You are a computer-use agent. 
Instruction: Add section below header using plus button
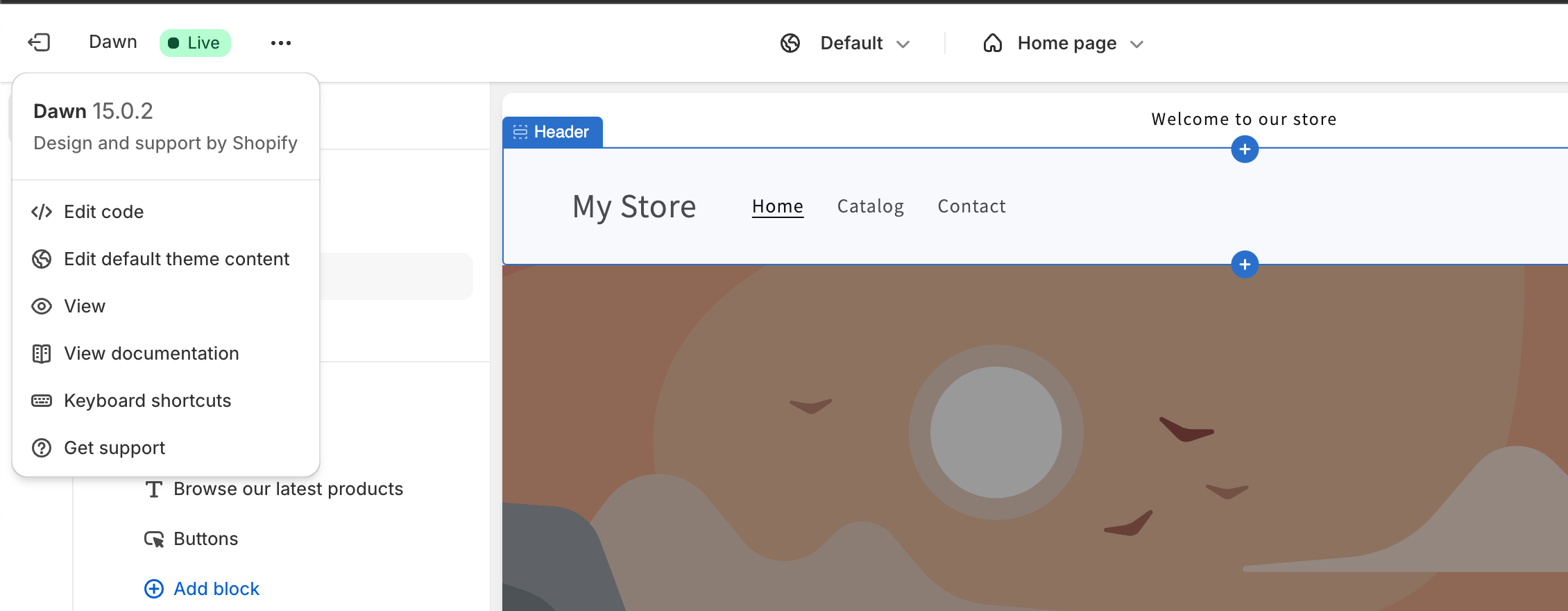[x=1245, y=265]
